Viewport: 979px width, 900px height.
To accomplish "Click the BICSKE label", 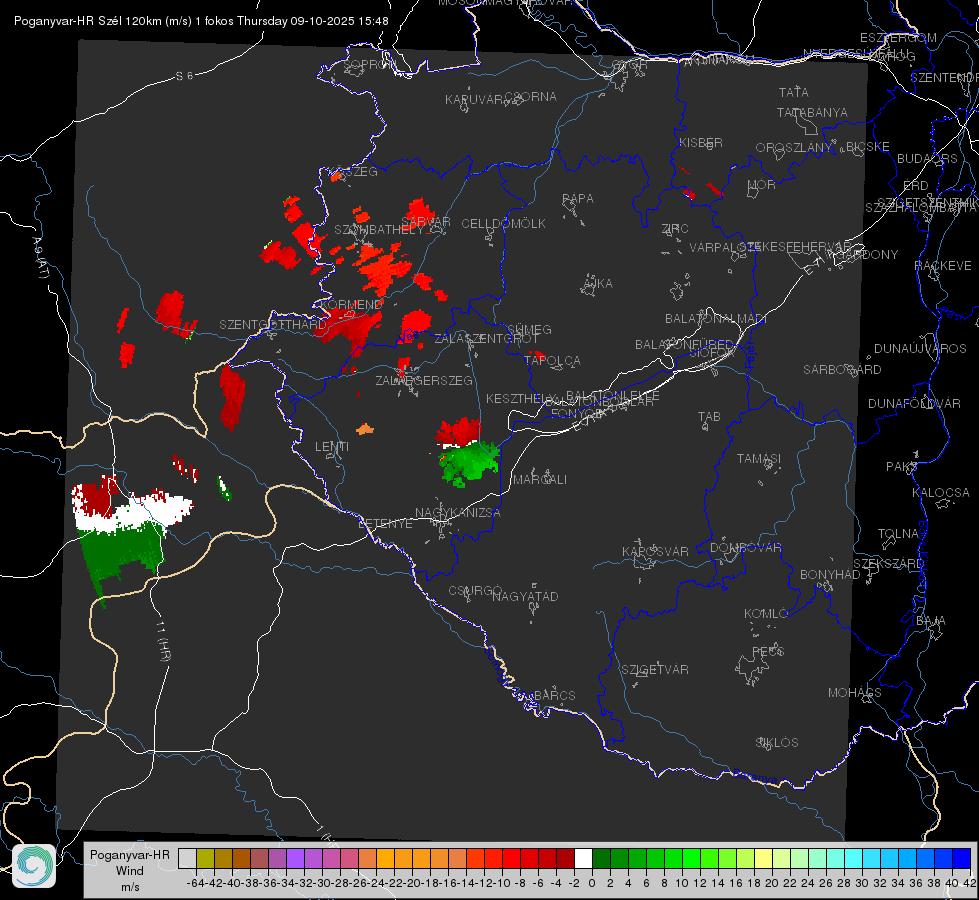I will tap(868, 147).
